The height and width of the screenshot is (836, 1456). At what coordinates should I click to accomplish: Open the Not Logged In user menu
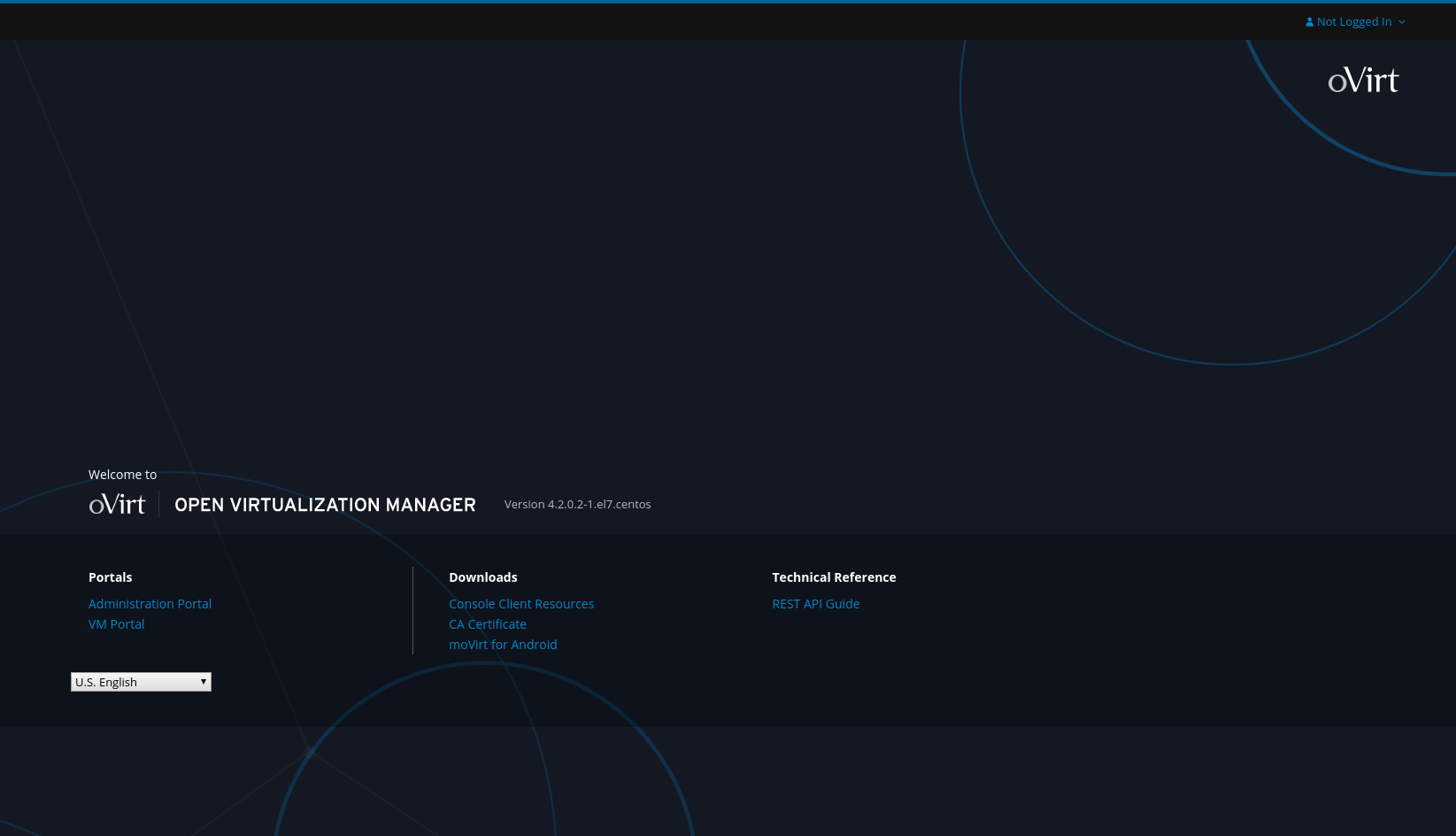pyautogui.click(x=1355, y=21)
